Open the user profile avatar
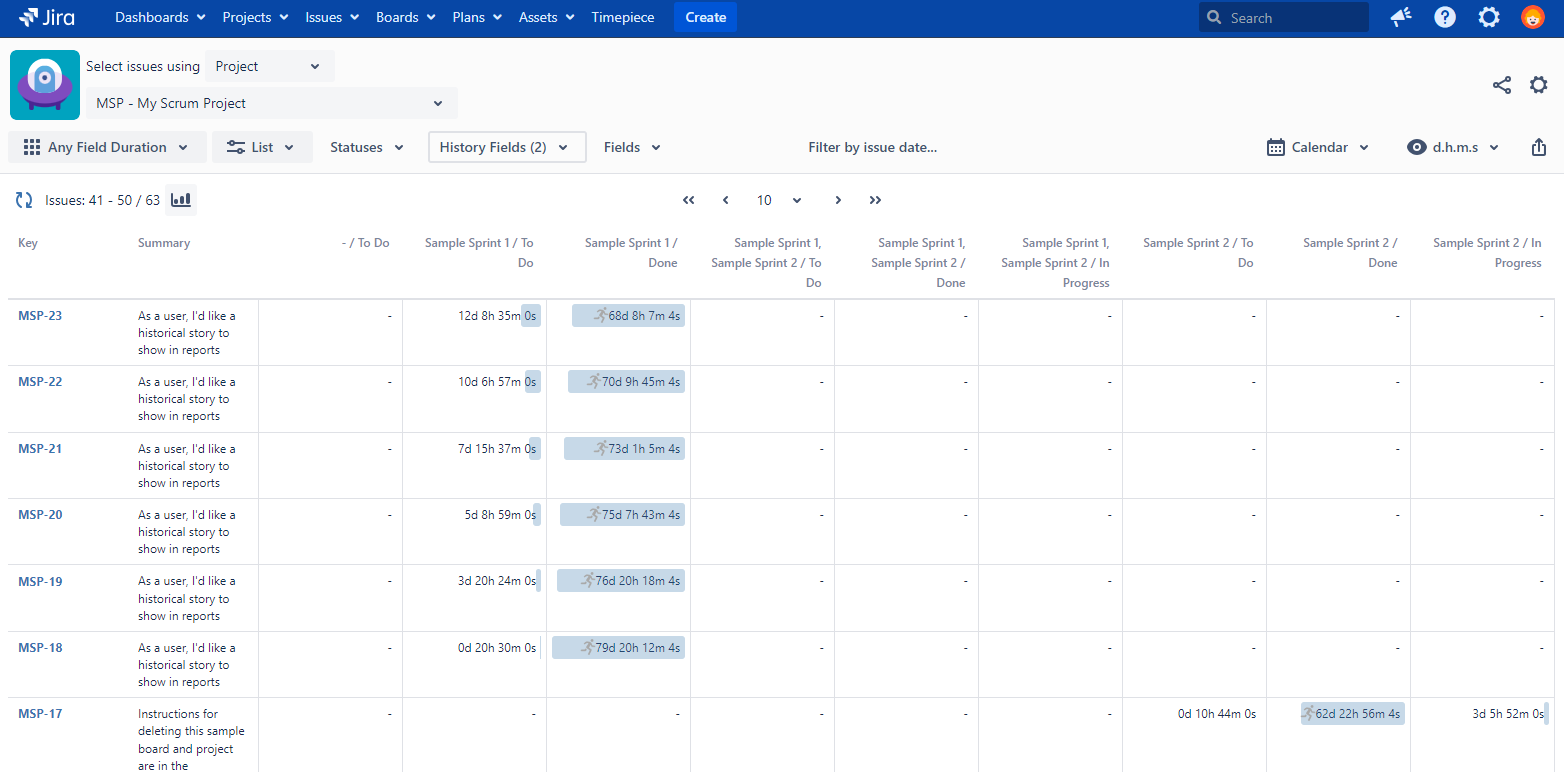Screen dimensions: 1564x772 1532,17
